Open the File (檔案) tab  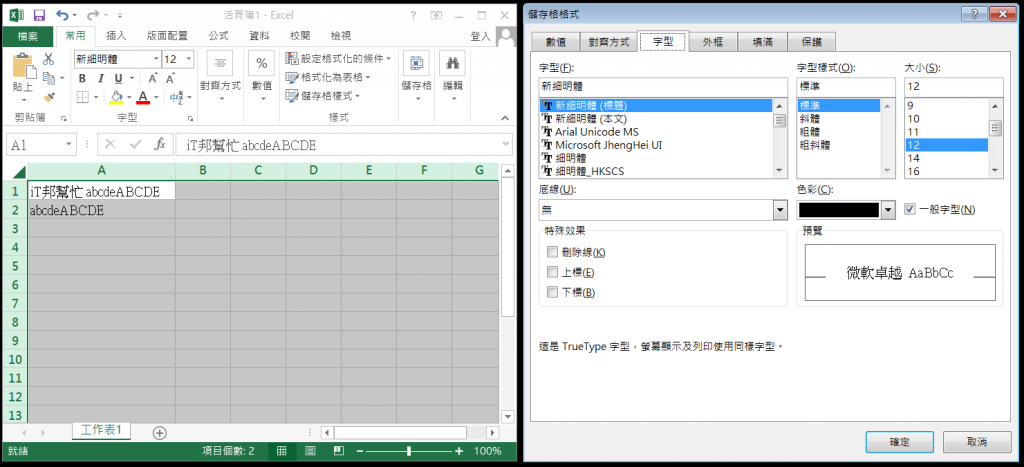click(x=27, y=37)
